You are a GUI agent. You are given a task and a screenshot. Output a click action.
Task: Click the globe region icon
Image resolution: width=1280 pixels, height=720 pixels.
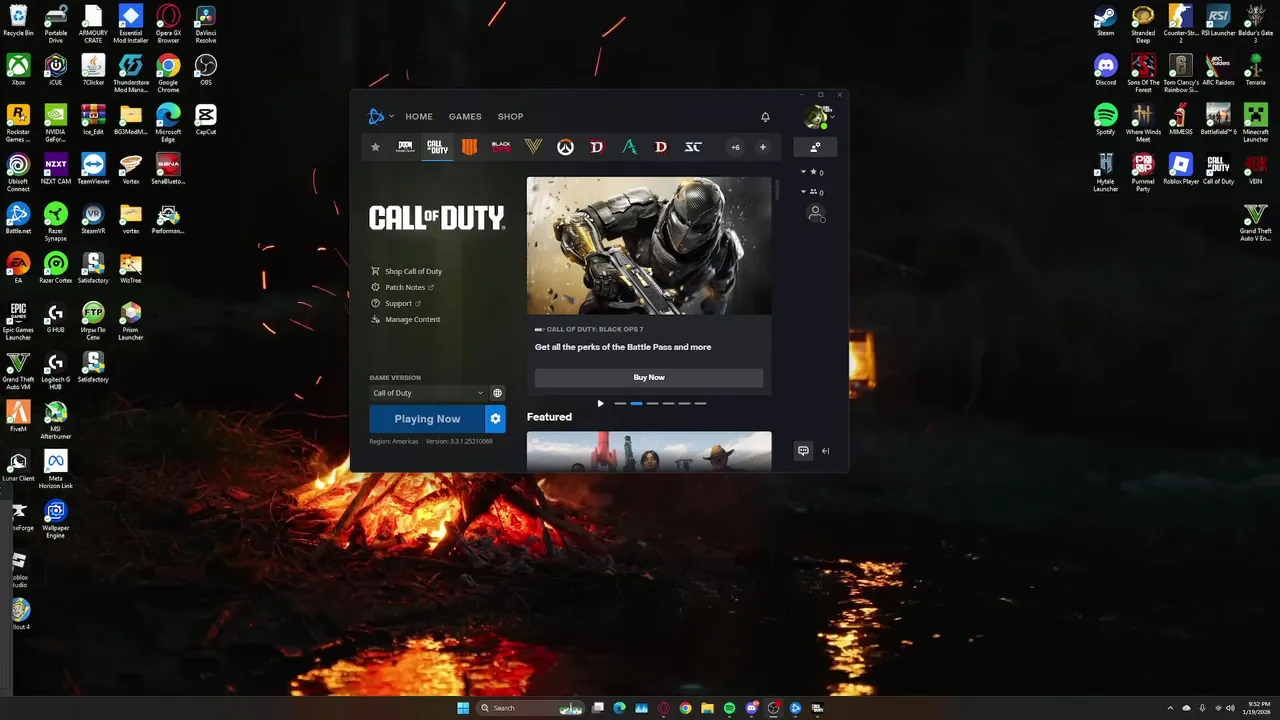(x=497, y=393)
